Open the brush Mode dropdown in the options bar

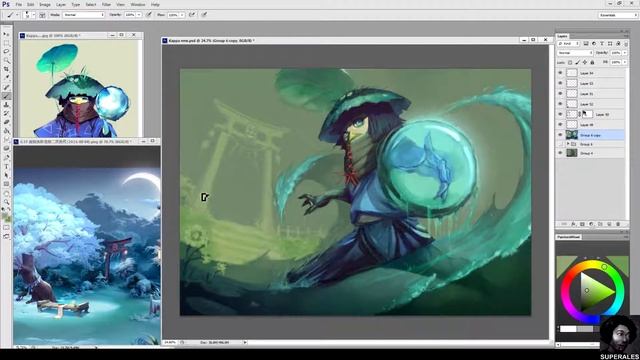(84, 15)
